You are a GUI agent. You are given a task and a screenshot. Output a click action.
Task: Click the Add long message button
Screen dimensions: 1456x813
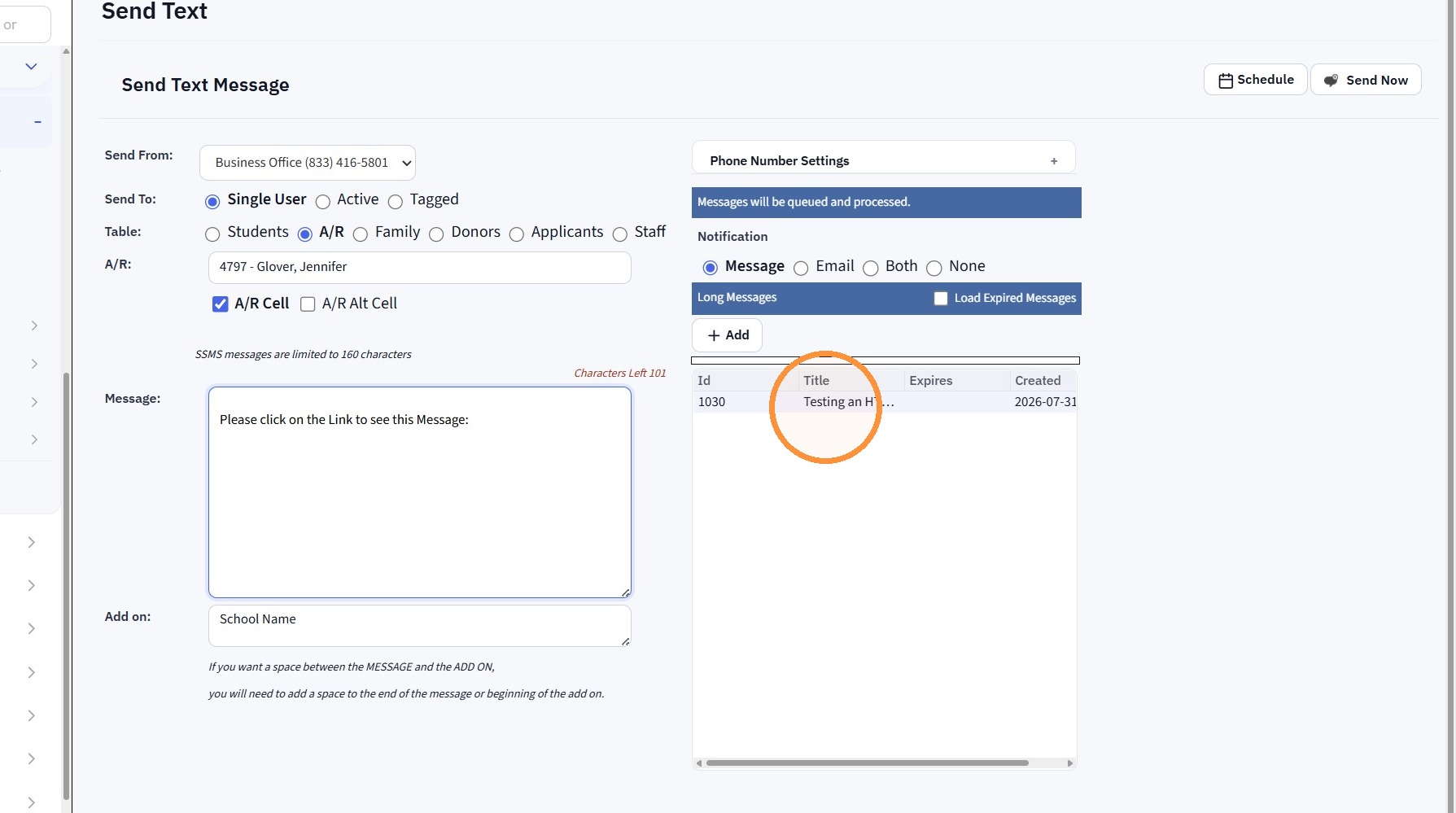pos(728,335)
